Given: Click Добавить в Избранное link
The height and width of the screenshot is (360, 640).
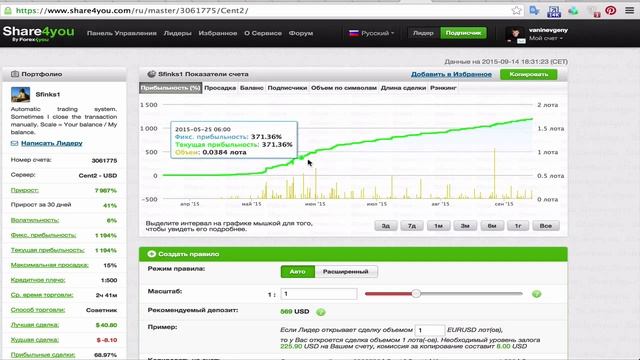Looking at the screenshot, I should coord(451,74).
